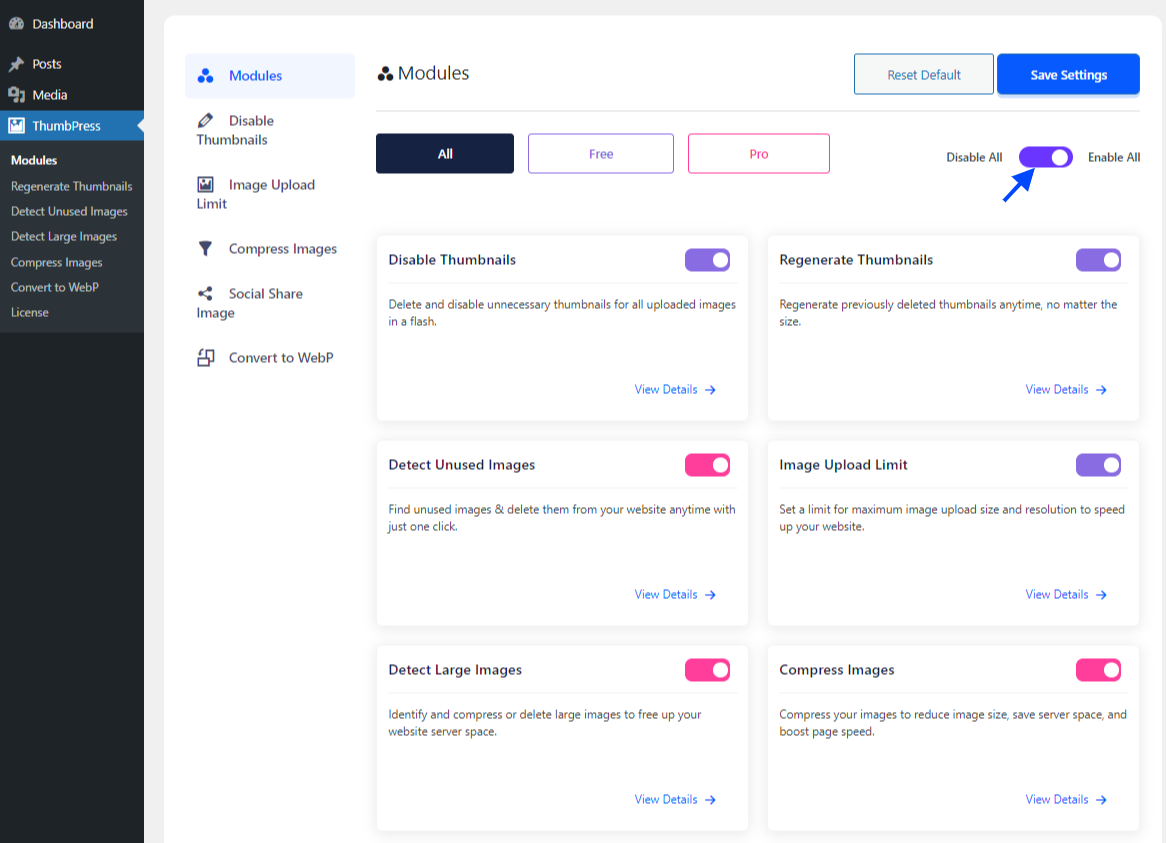
Task: Go to the Compress Images label in plugin nav
Action: (283, 249)
